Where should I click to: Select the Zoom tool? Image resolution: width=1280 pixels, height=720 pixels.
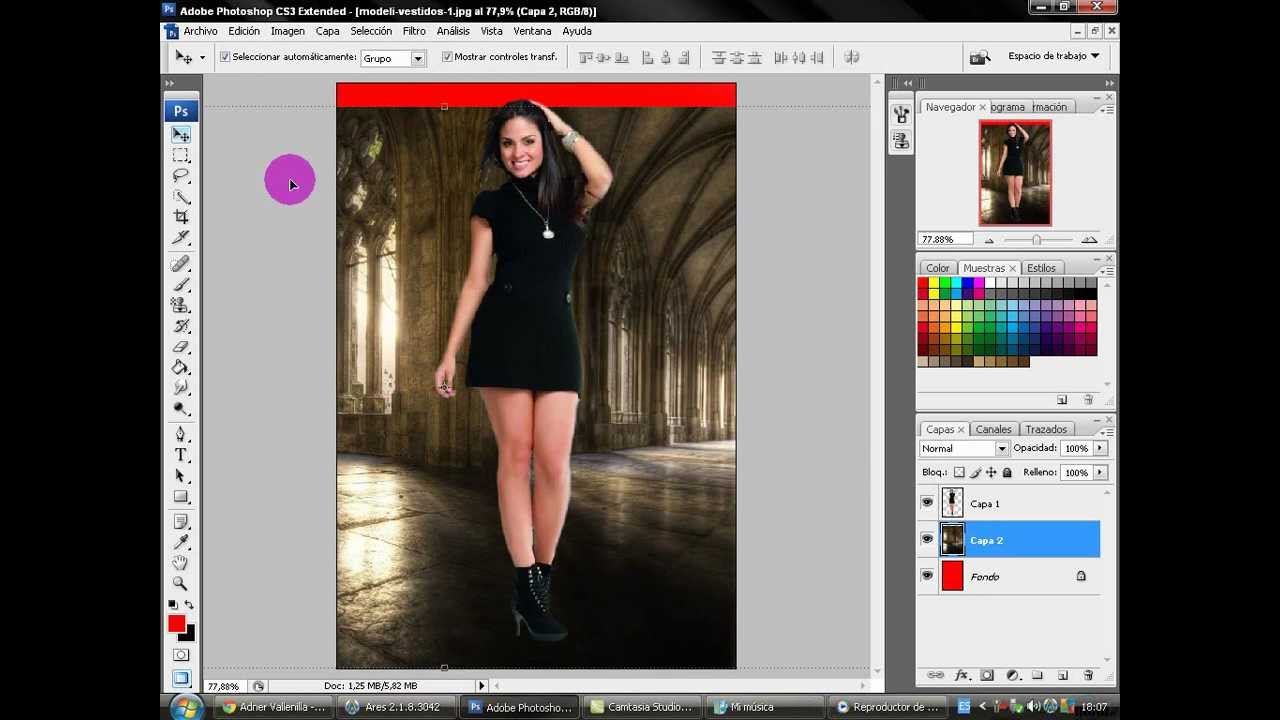(x=181, y=584)
